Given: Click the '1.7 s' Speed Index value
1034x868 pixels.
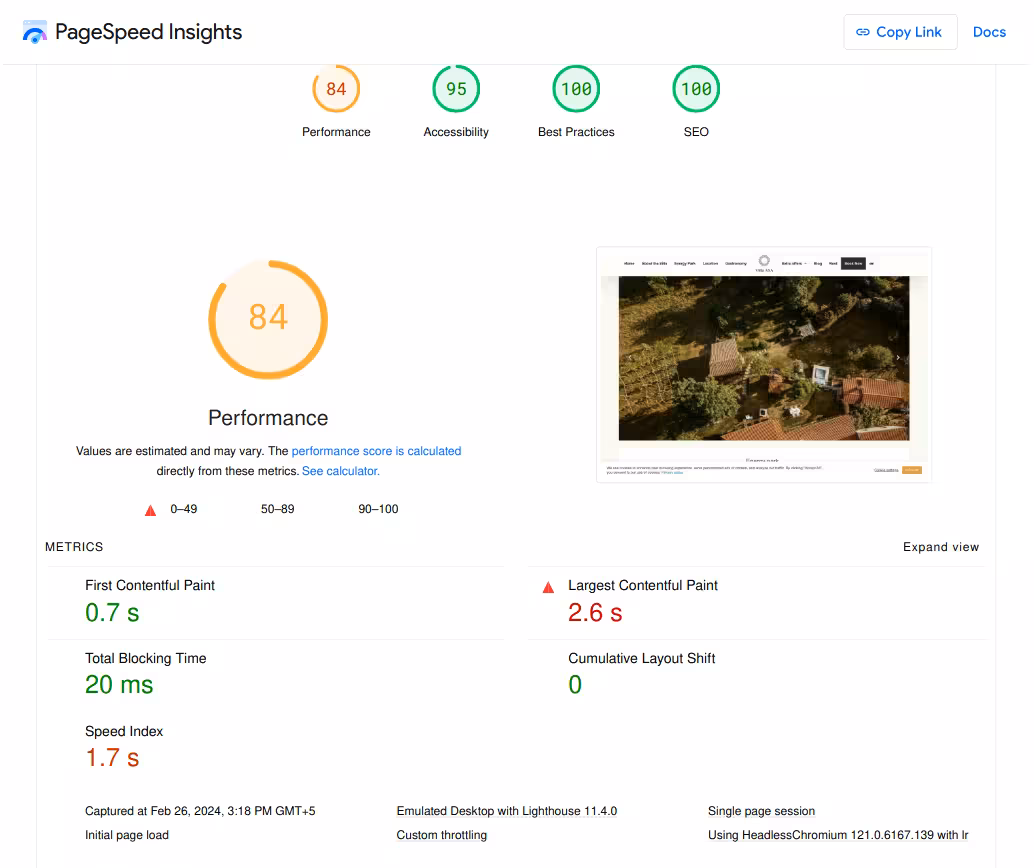Looking at the screenshot, I should point(112,758).
